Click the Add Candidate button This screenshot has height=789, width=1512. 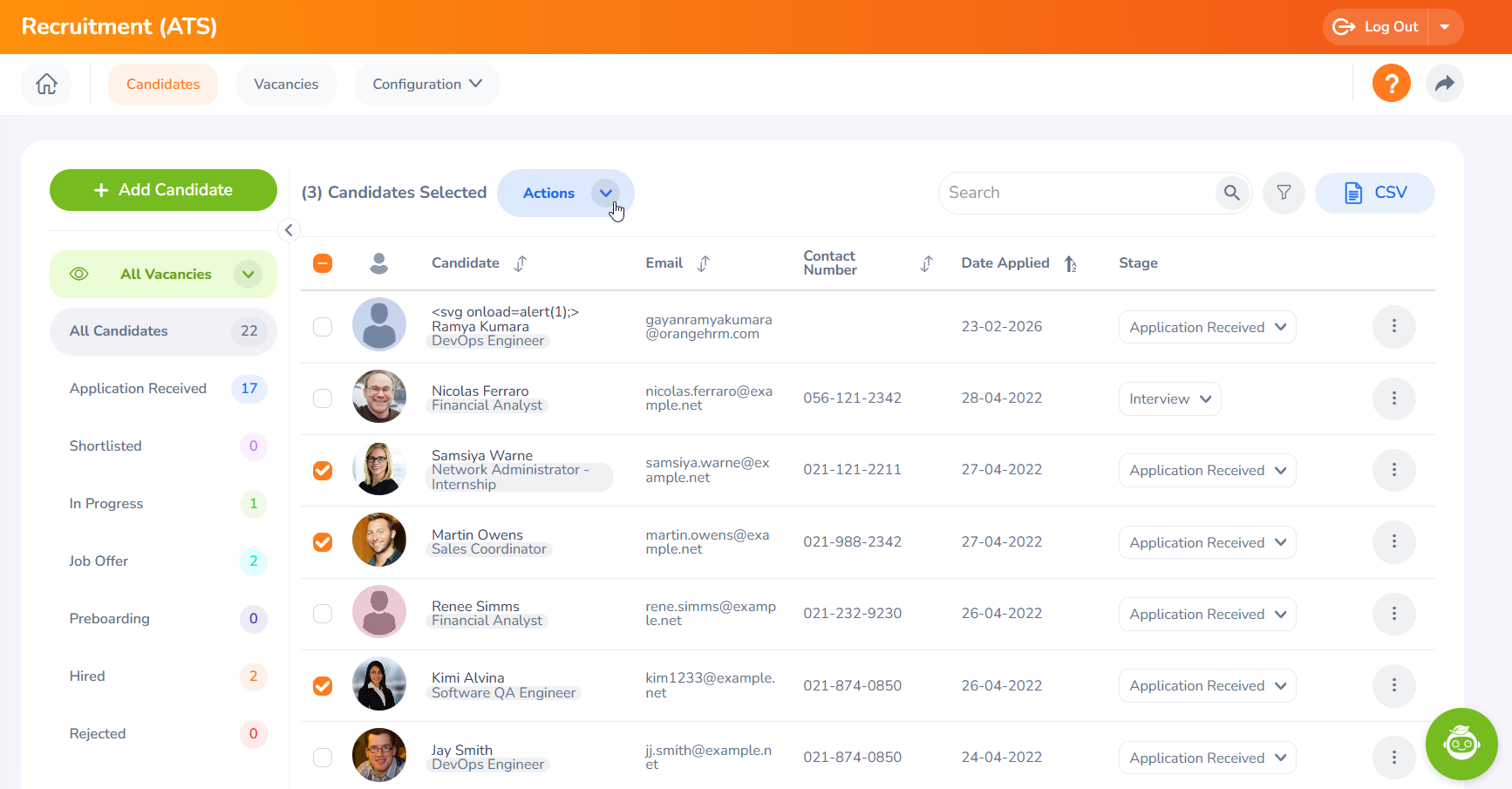tap(163, 190)
